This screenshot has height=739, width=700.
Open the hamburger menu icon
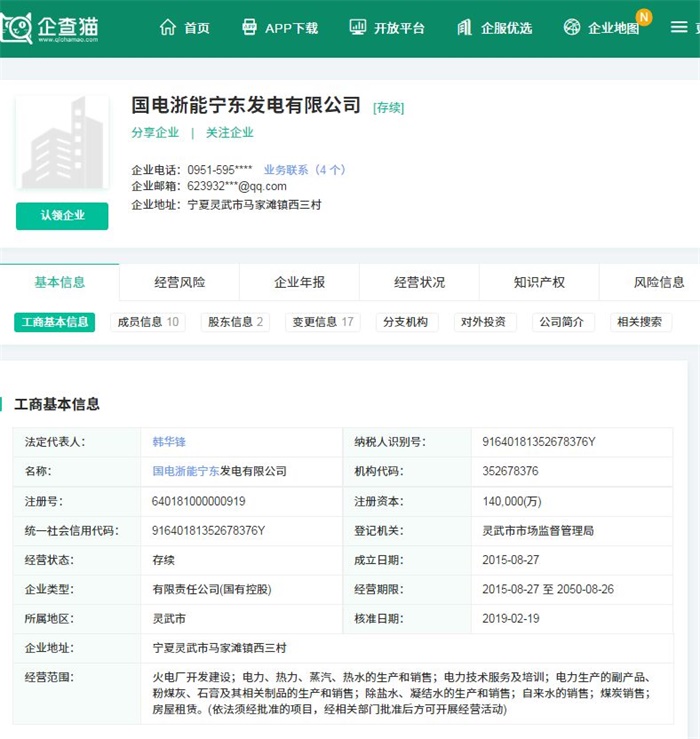click(679, 27)
